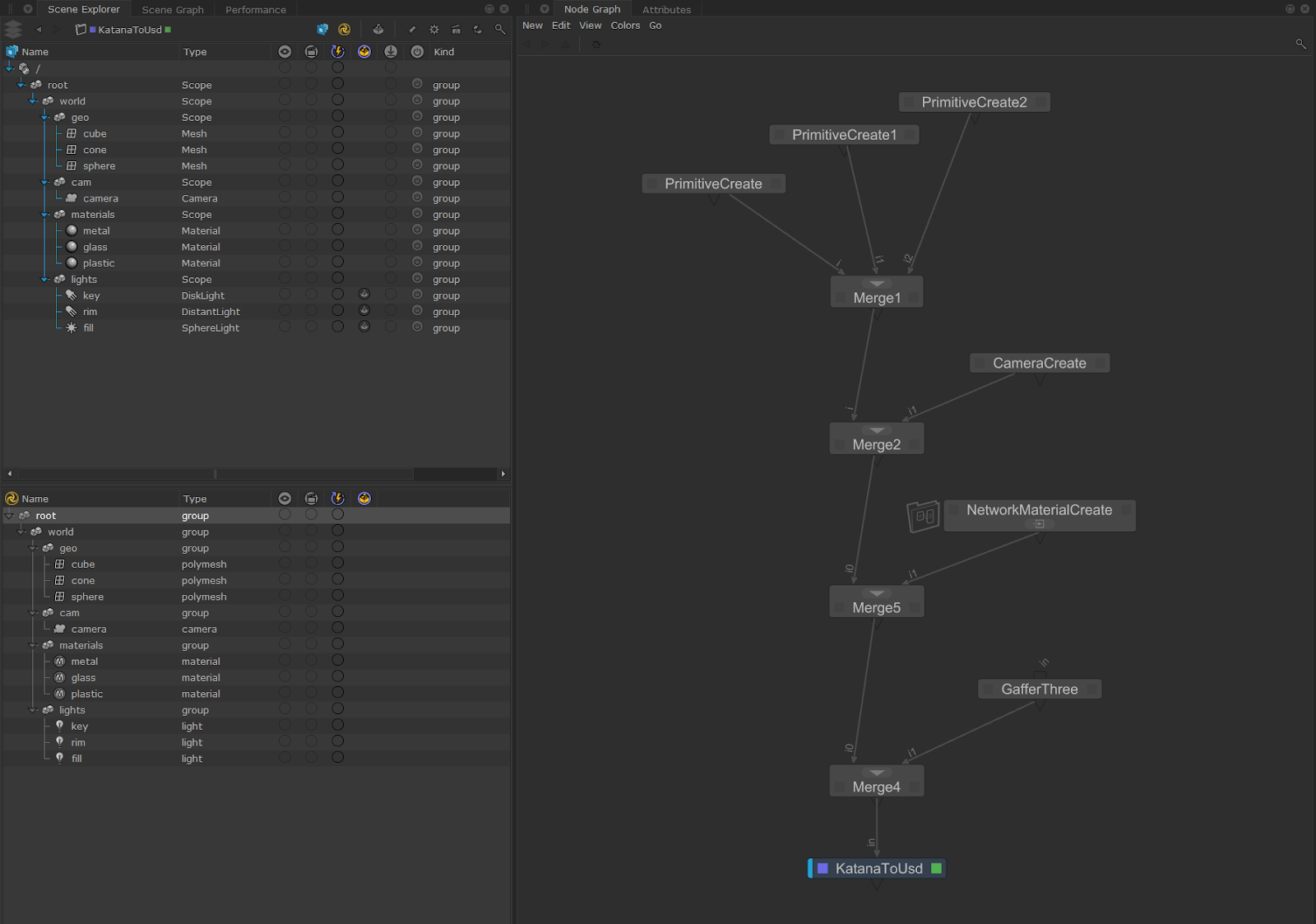
Task: Click the clapperboard icon in Scene Explorer toolbar
Action: [456, 30]
